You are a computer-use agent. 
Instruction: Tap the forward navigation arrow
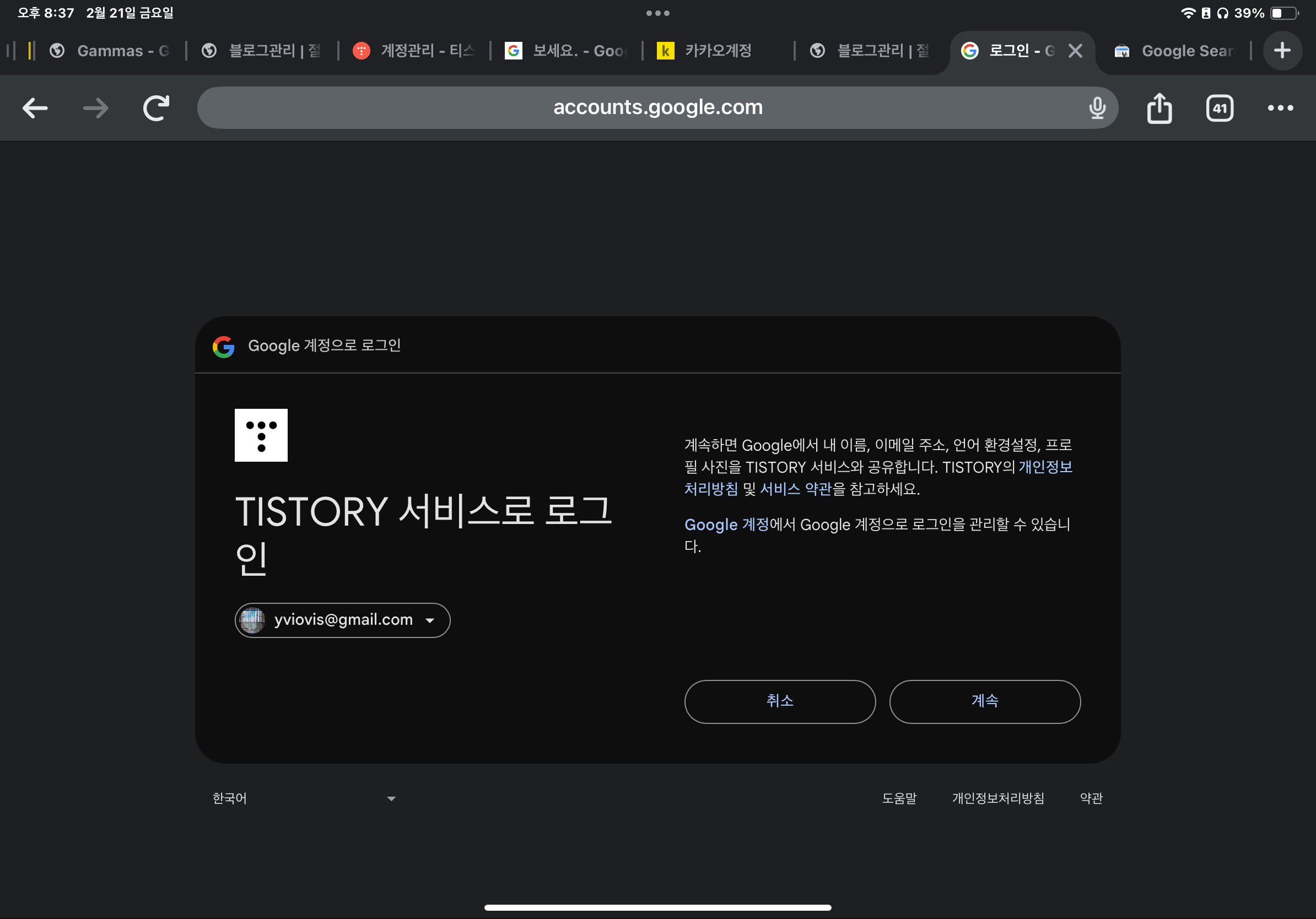96,108
